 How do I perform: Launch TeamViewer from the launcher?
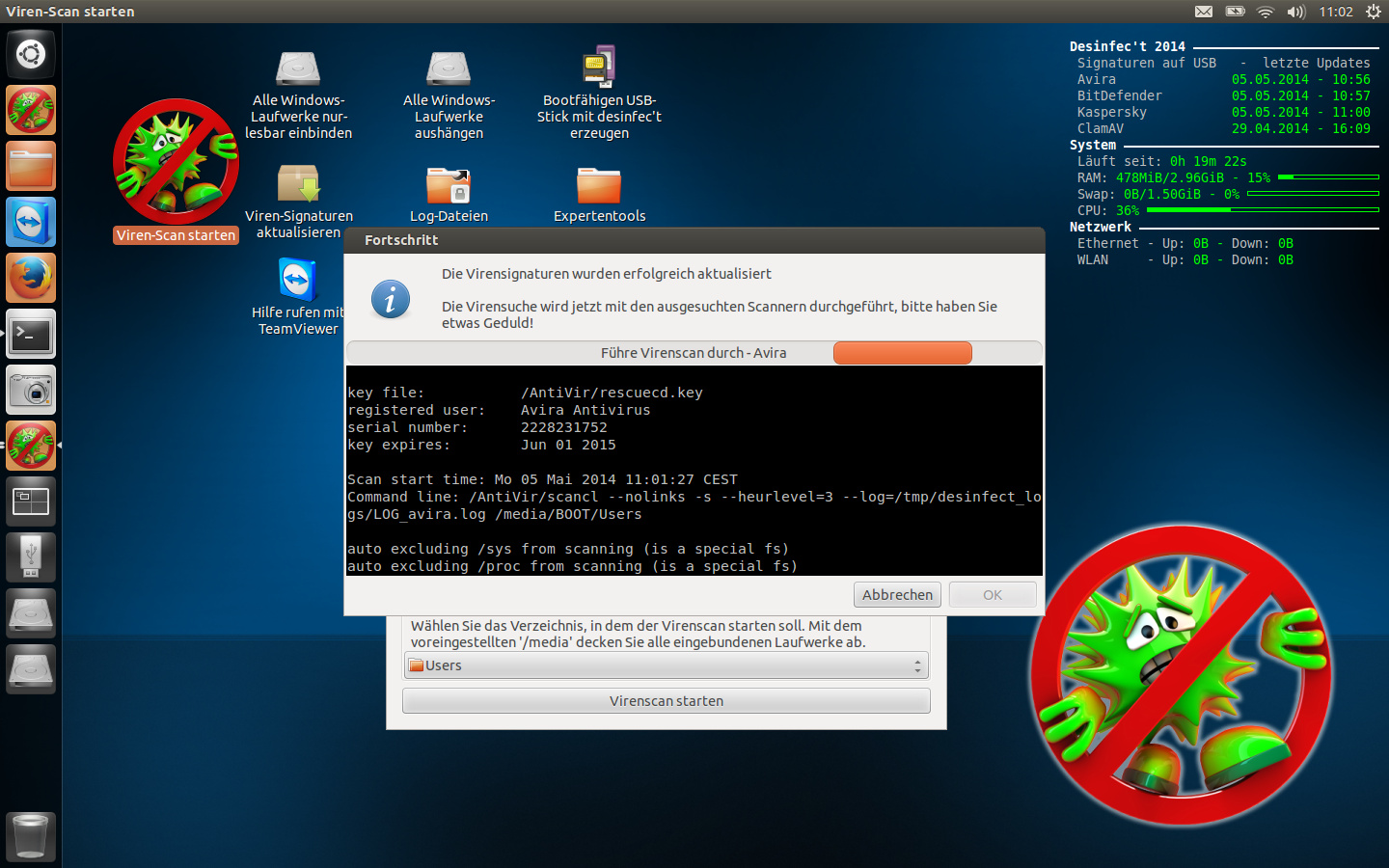[31, 222]
